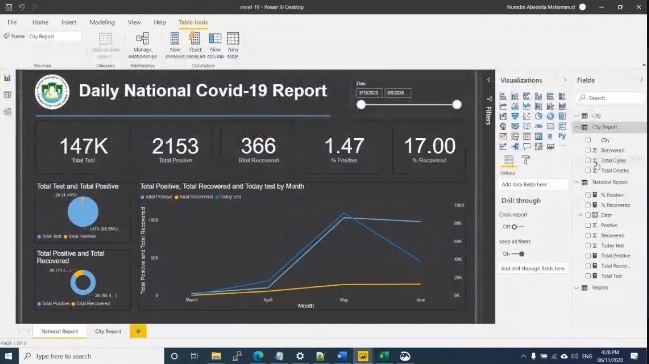Click the right handle of Date slider

click(x=457, y=105)
